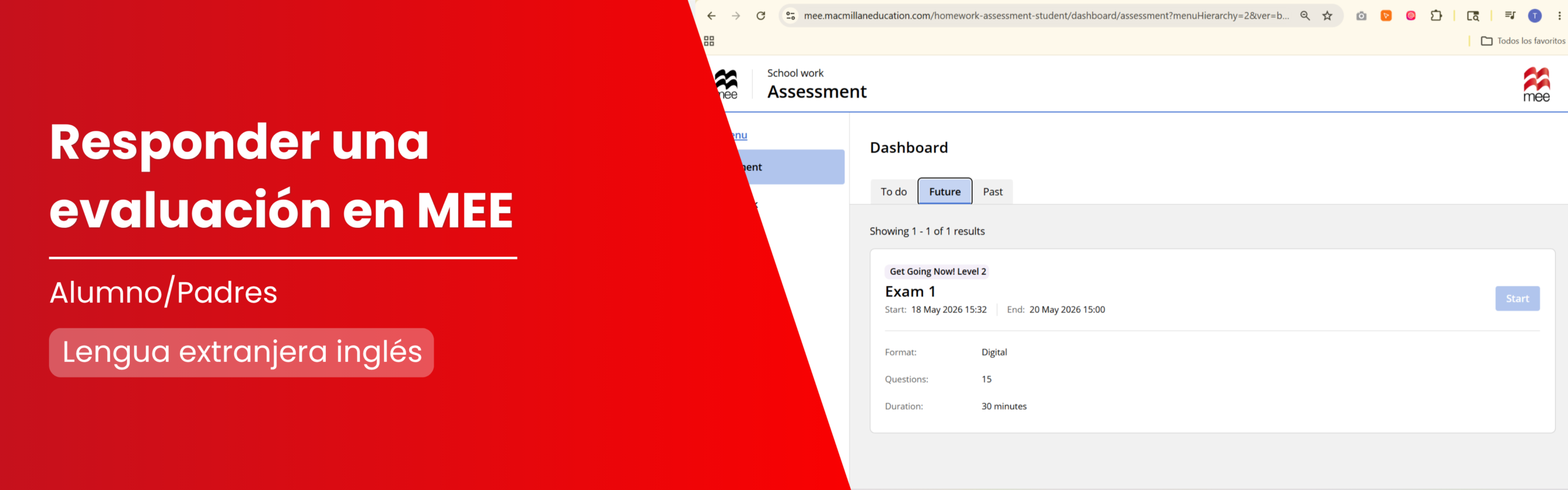Open the Chrome three-dot menu
Image resolution: width=1568 pixels, height=490 pixels.
pyautogui.click(x=1559, y=16)
